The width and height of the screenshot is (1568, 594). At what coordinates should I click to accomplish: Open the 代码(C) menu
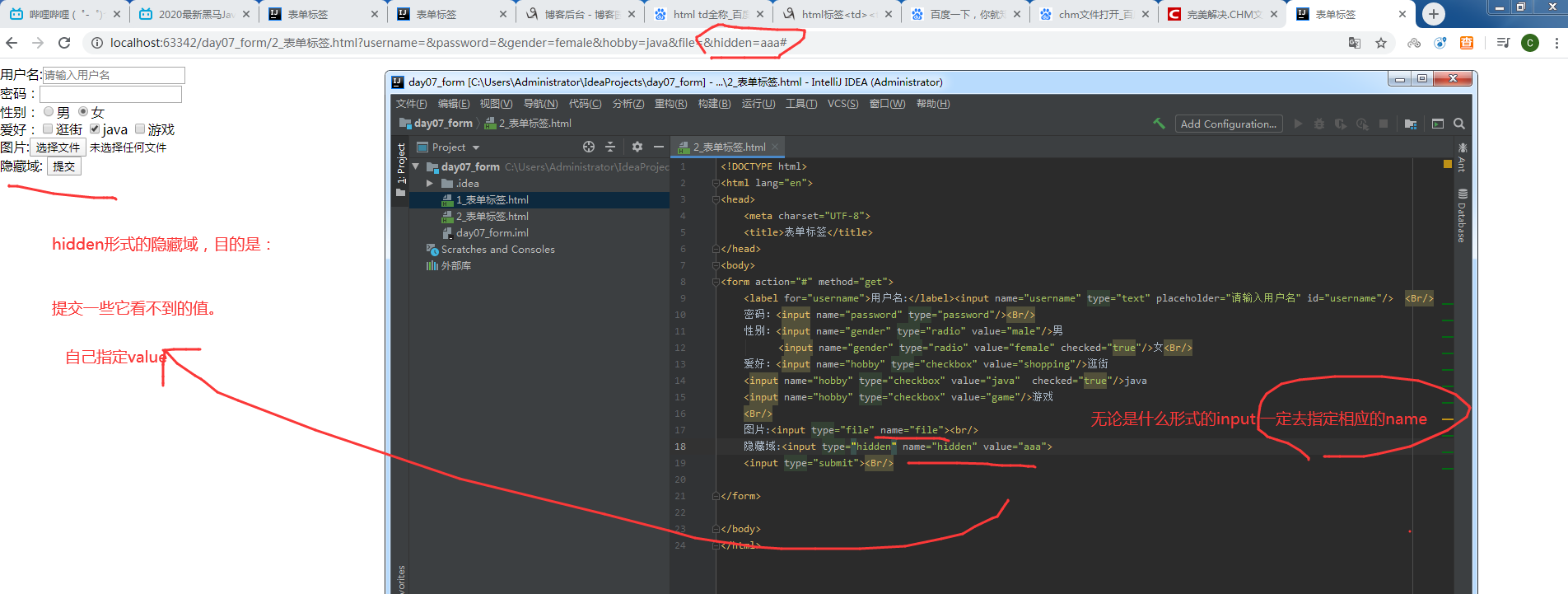[x=585, y=104]
